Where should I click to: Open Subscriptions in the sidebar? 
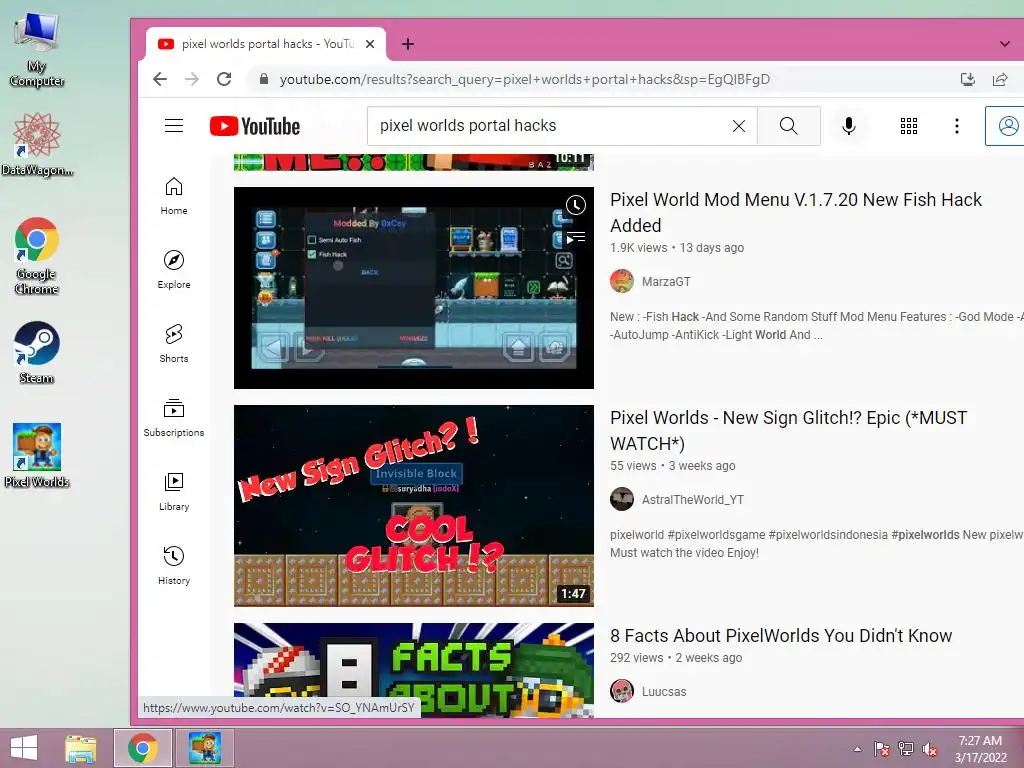[174, 418]
